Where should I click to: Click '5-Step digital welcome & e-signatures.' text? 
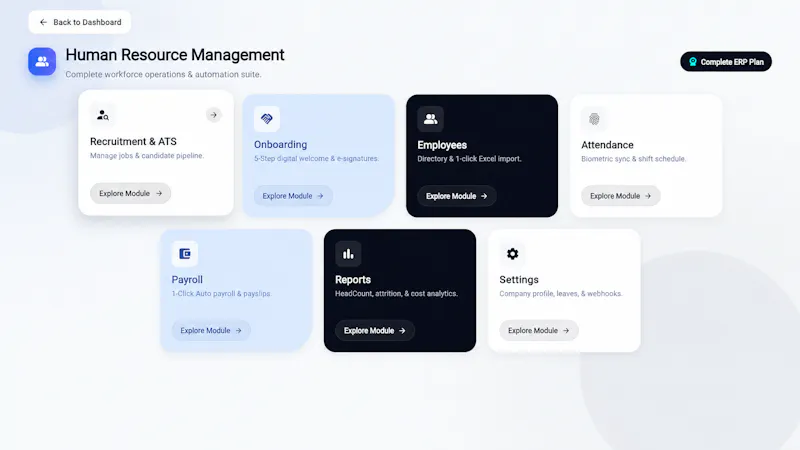pyautogui.click(x=316, y=159)
